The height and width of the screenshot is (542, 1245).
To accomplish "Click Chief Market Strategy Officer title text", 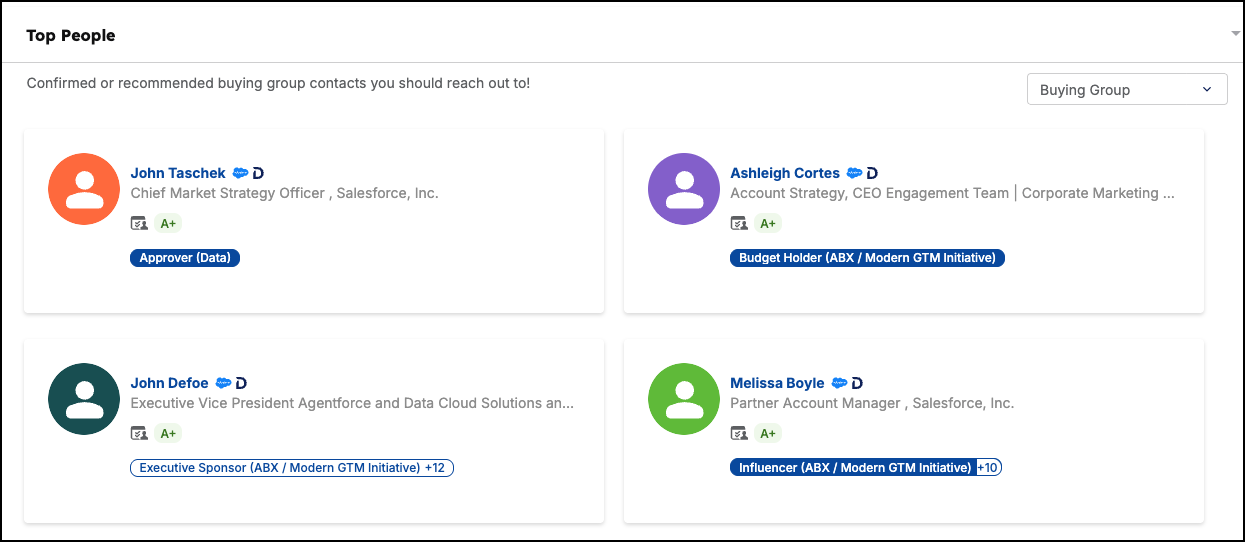I will click(285, 193).
